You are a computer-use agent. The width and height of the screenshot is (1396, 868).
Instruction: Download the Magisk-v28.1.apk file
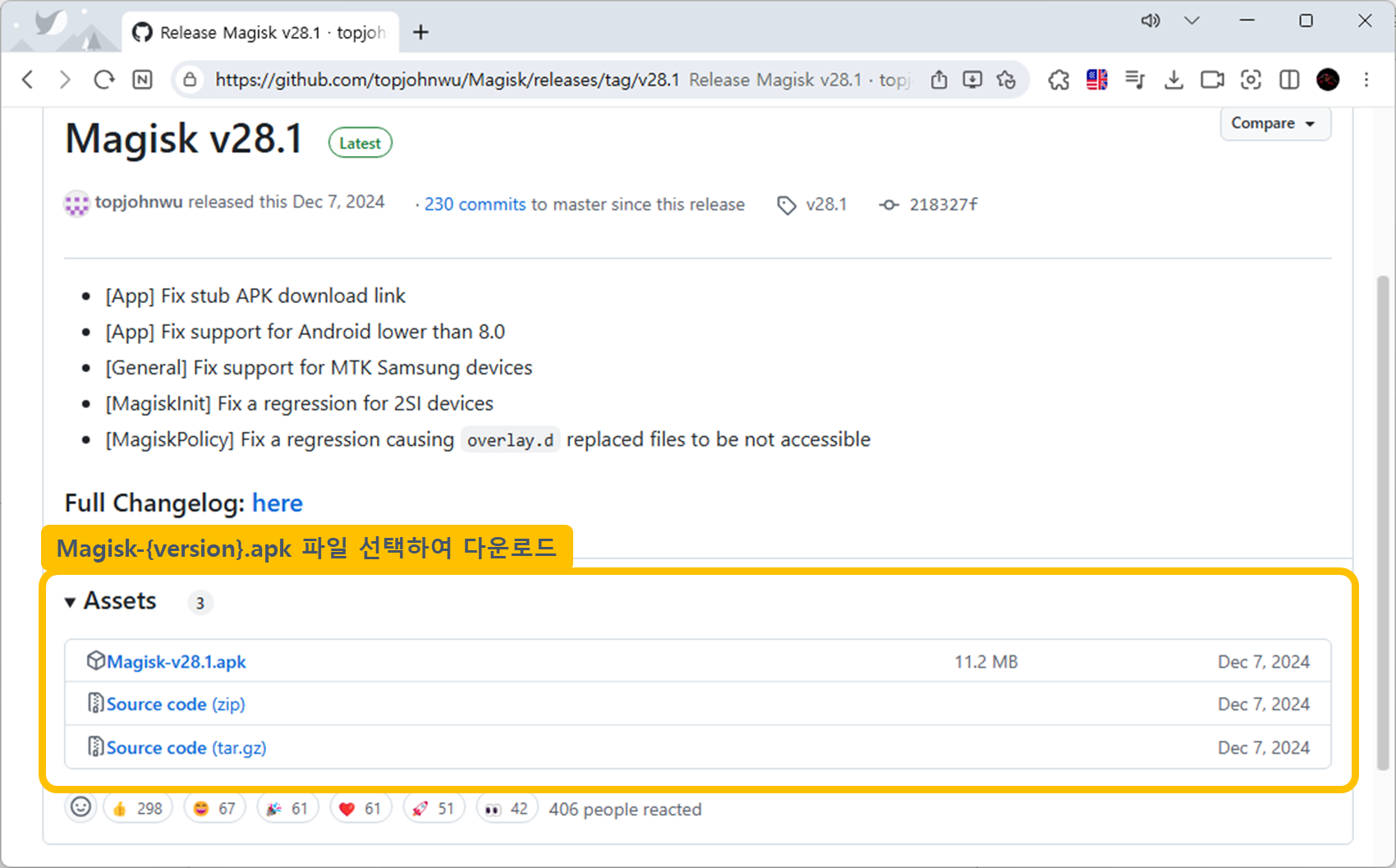point(176,662)
